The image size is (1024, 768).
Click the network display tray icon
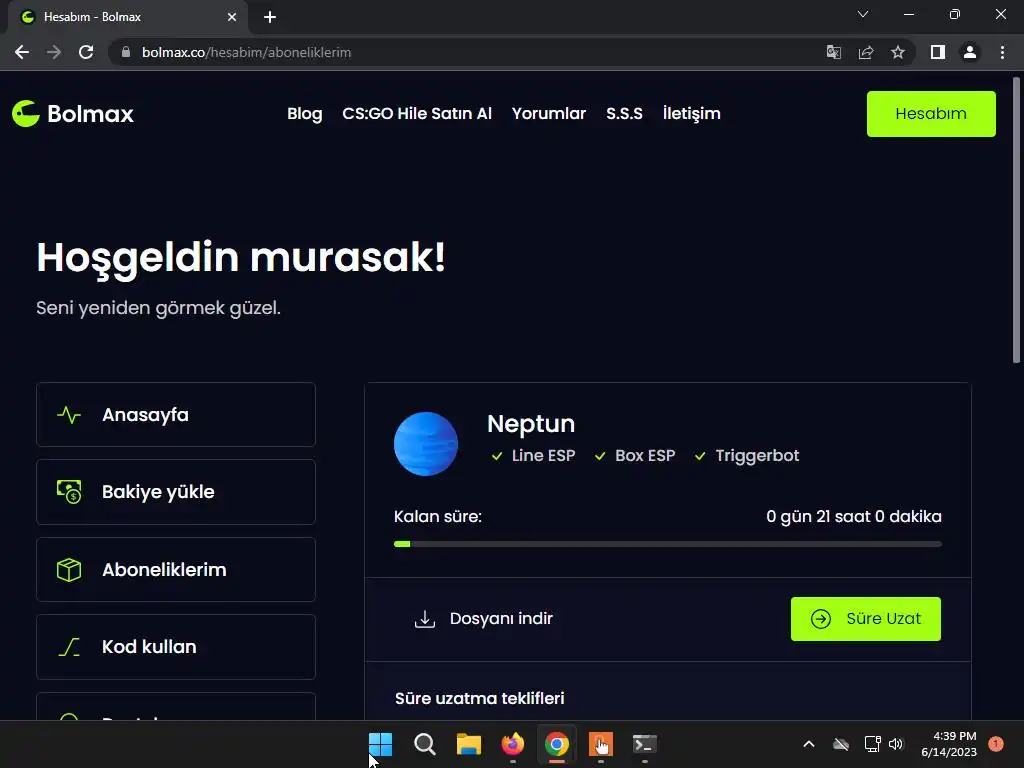click(872, 744)
